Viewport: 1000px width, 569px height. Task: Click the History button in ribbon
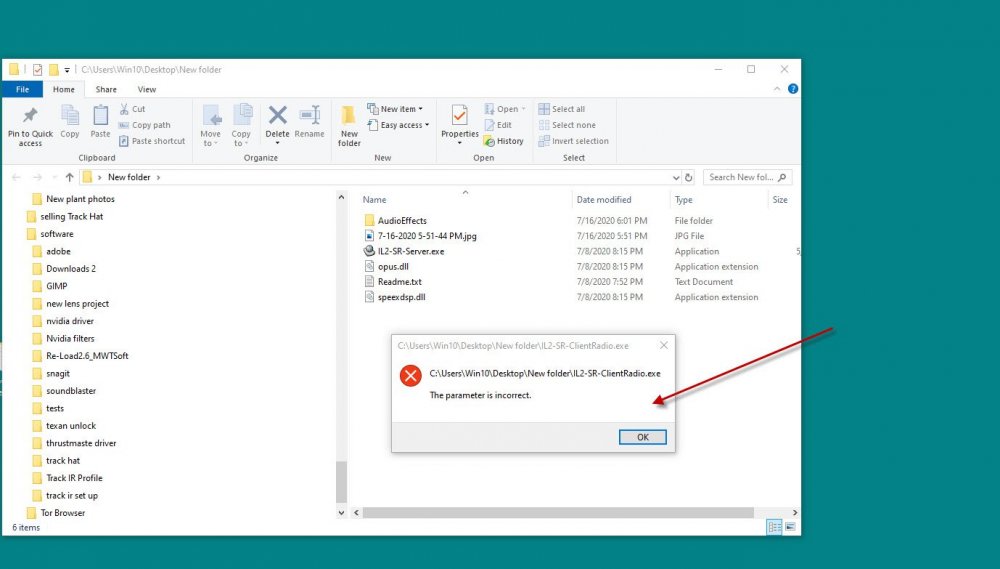(x=503, y=141)
